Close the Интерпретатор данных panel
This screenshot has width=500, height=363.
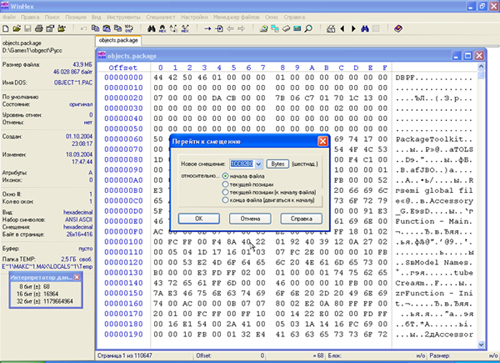pos(77,277)
